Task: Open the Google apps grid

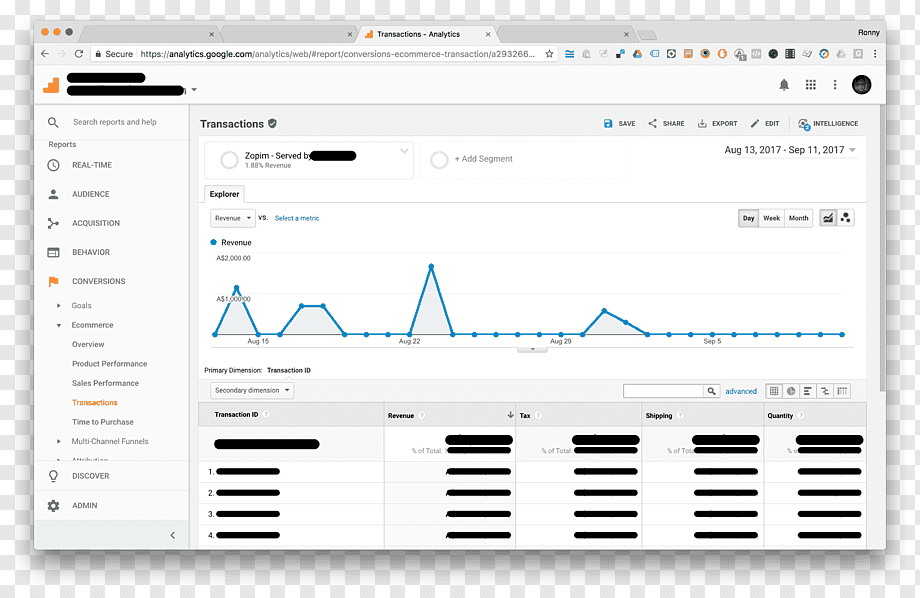Action: pyautogui.click(x=811, y=85)
